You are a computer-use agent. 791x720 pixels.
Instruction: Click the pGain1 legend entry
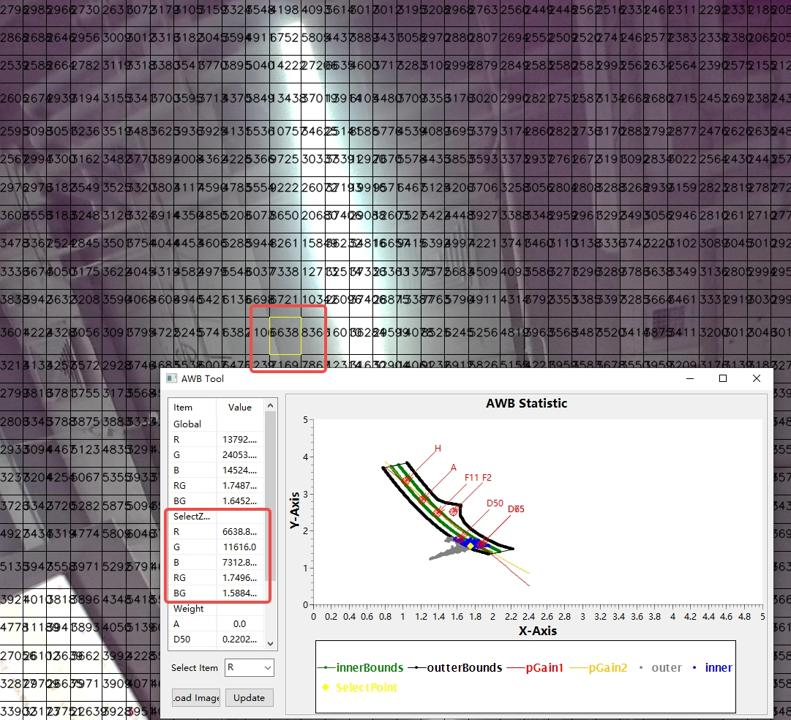pos(534,668)
